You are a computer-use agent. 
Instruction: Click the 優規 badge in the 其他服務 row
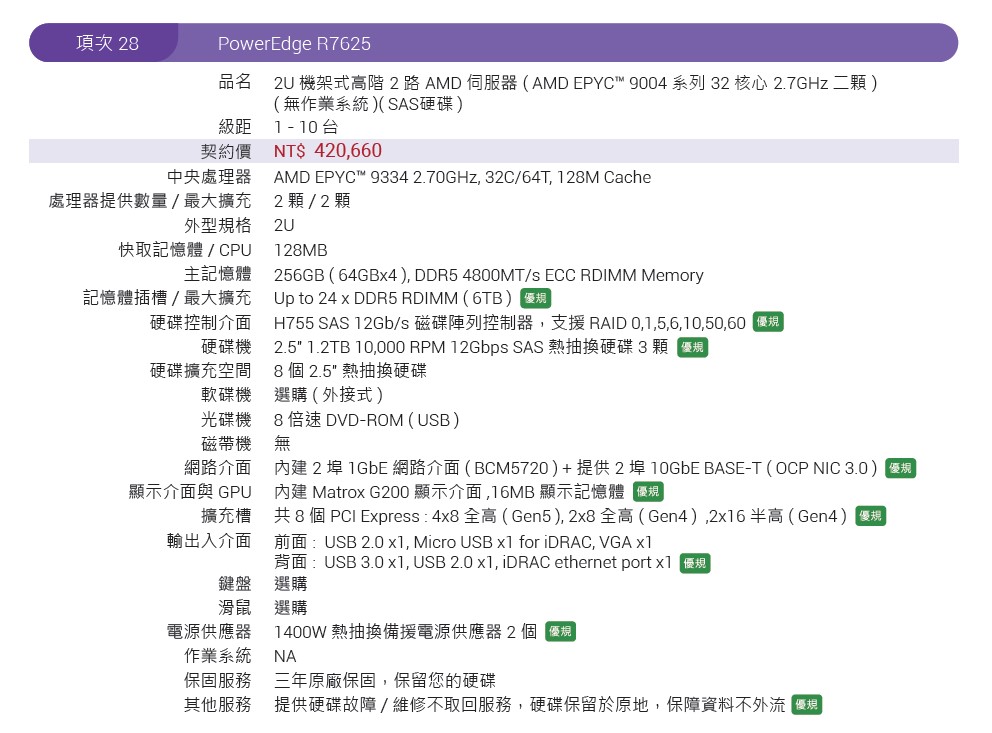pos(807,705)
